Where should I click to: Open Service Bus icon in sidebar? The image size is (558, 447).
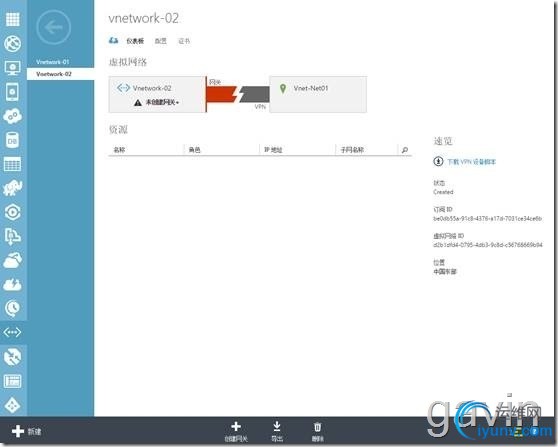pos(12,236)
